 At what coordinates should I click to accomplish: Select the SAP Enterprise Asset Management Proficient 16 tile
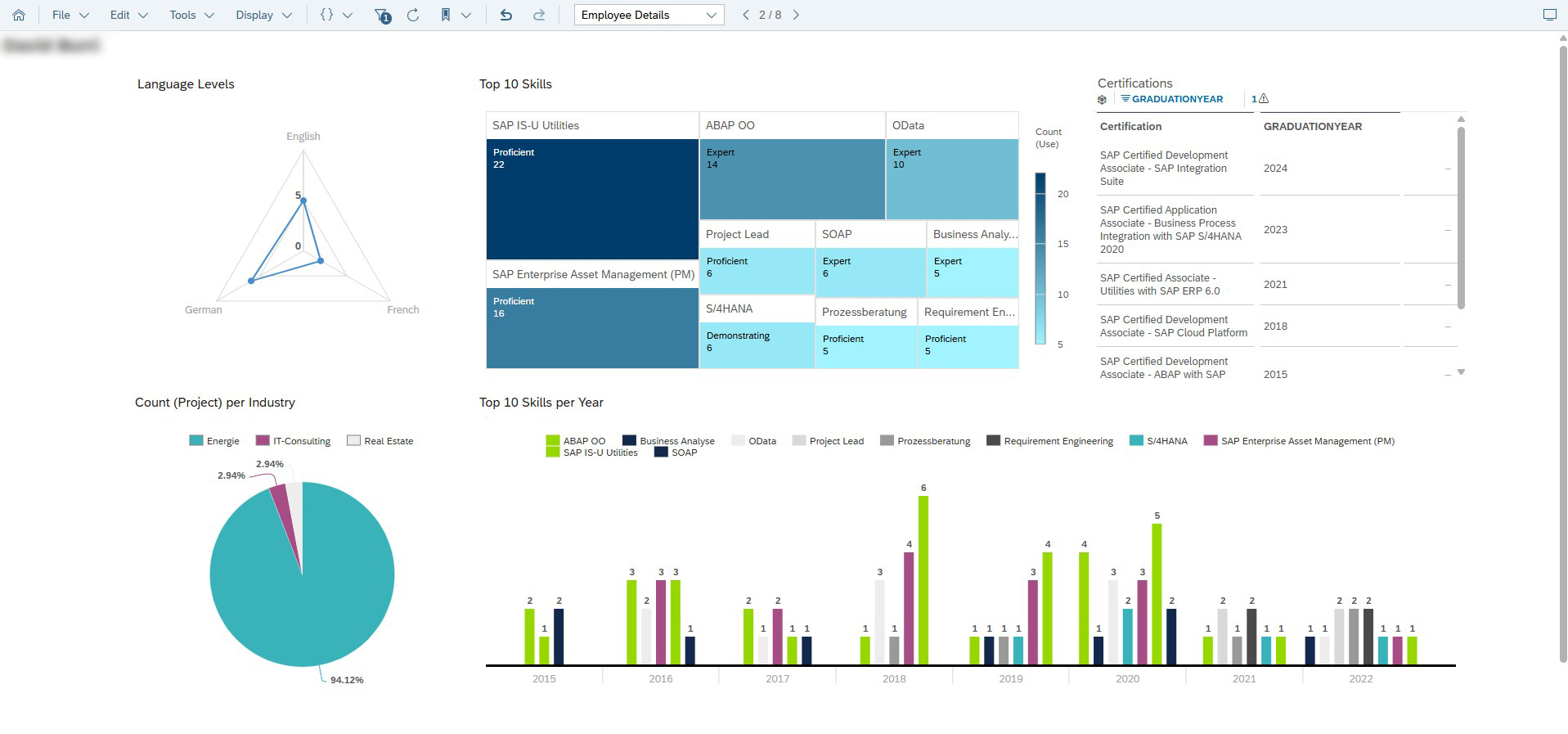coord(592,328)
